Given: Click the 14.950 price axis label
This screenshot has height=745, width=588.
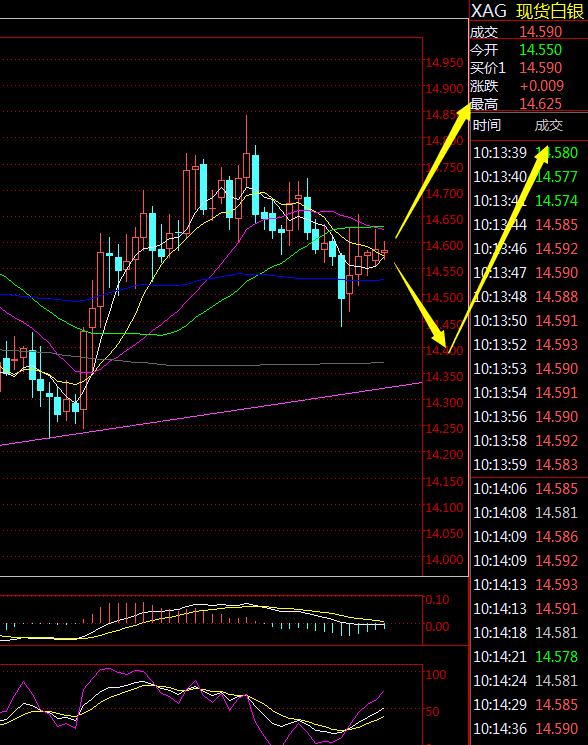Looking at the screenshot, I should click(444, 63).
